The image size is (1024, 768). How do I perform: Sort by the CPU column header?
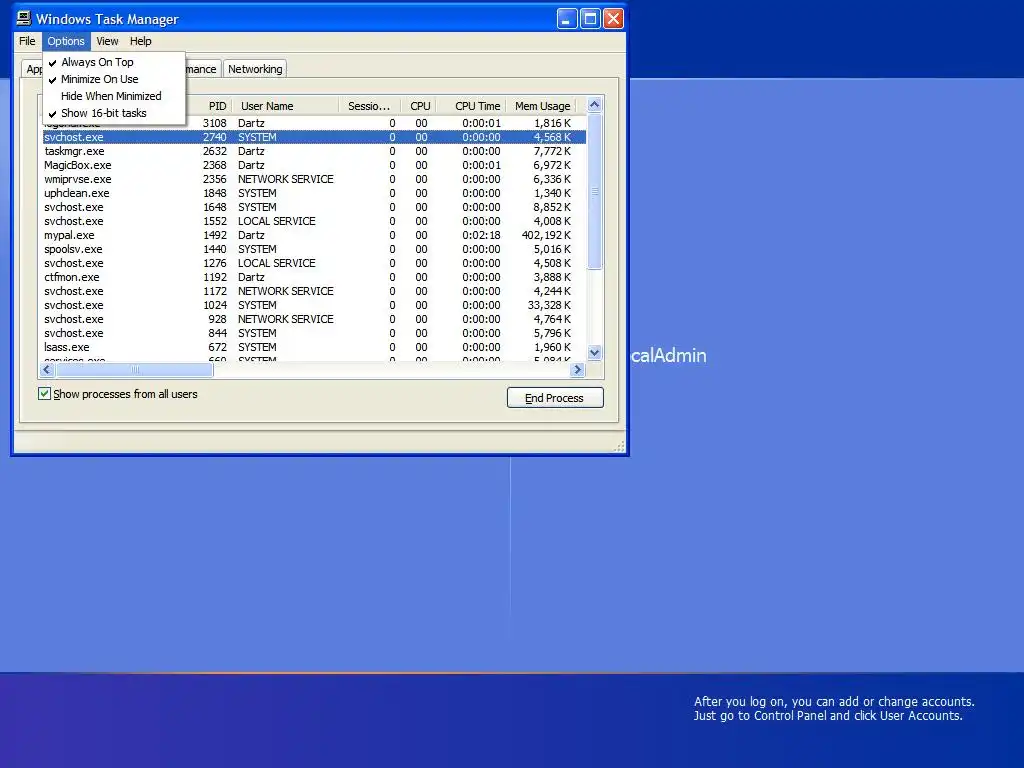coord(419,106)
